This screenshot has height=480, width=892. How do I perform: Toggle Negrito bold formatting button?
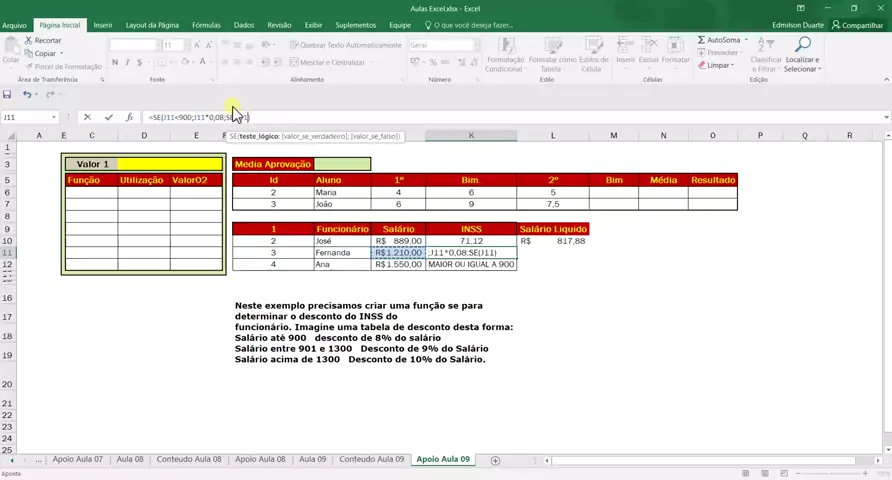click(115, 62)
